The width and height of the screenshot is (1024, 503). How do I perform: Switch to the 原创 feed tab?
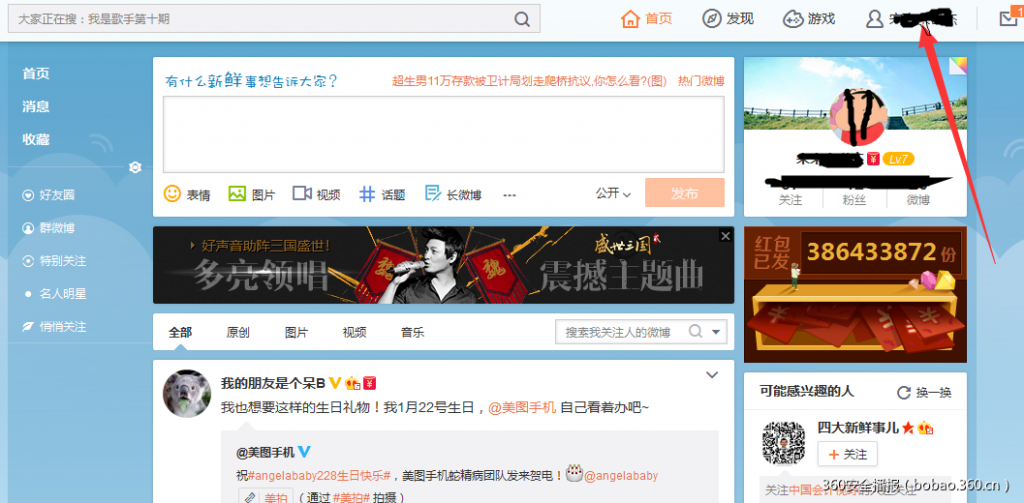(238, 332)
